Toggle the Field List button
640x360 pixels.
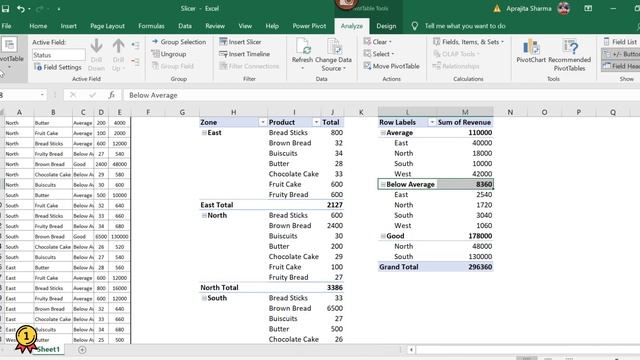pos(621,42)
